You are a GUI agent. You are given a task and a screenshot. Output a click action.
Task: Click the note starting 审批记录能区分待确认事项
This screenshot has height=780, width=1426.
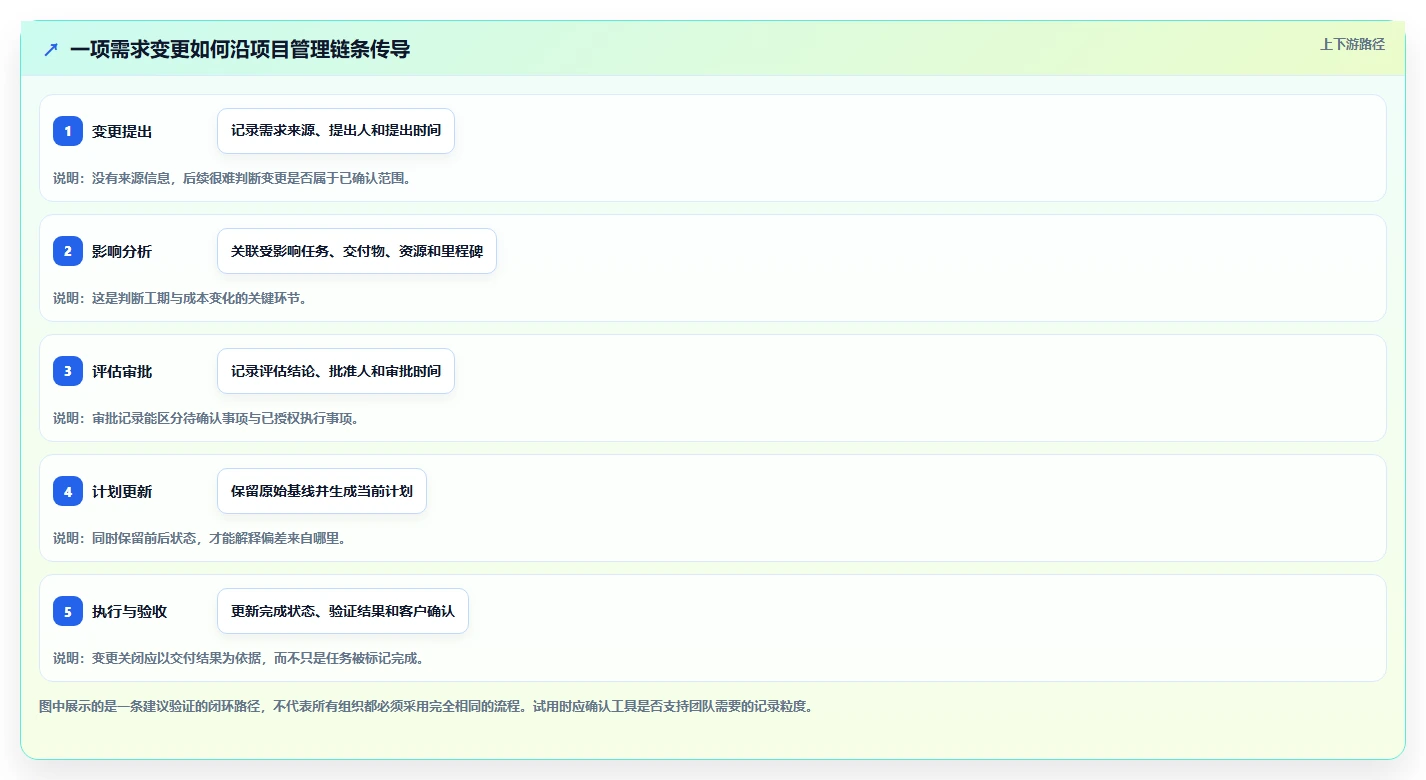coord(206,418)
